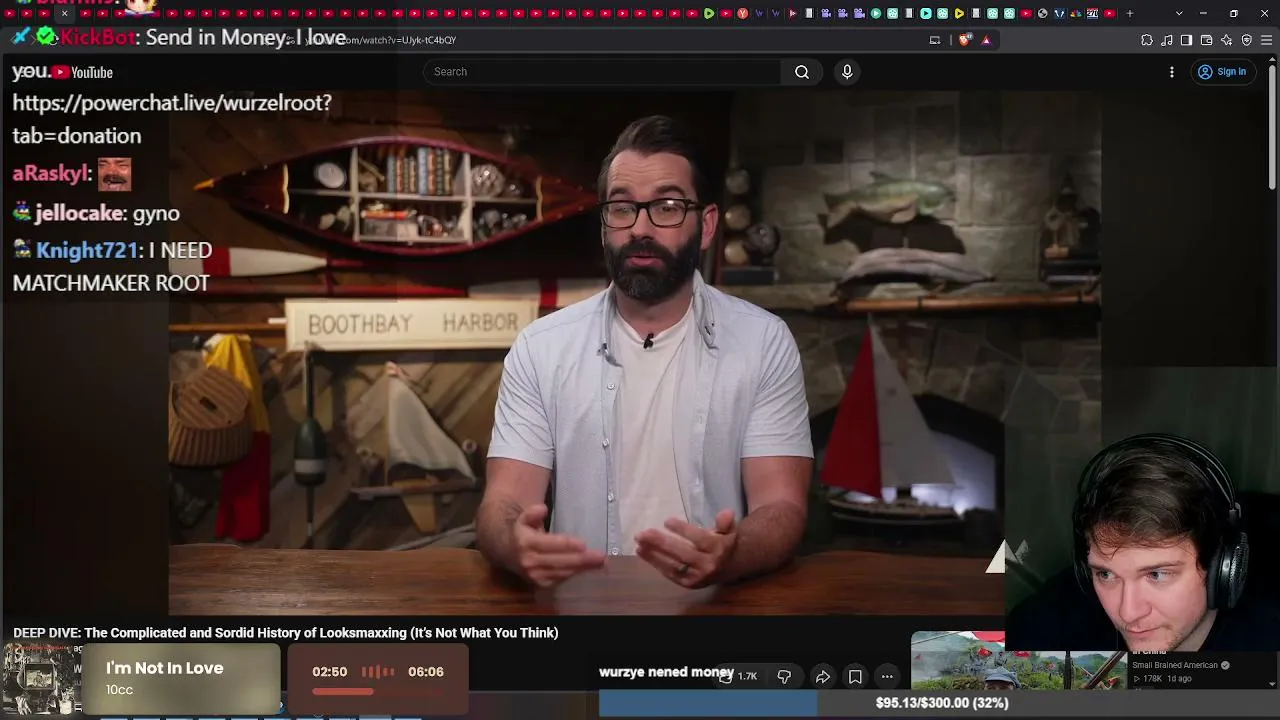Open the Small Brained American recommended thumbnail

coord(1019,661)
